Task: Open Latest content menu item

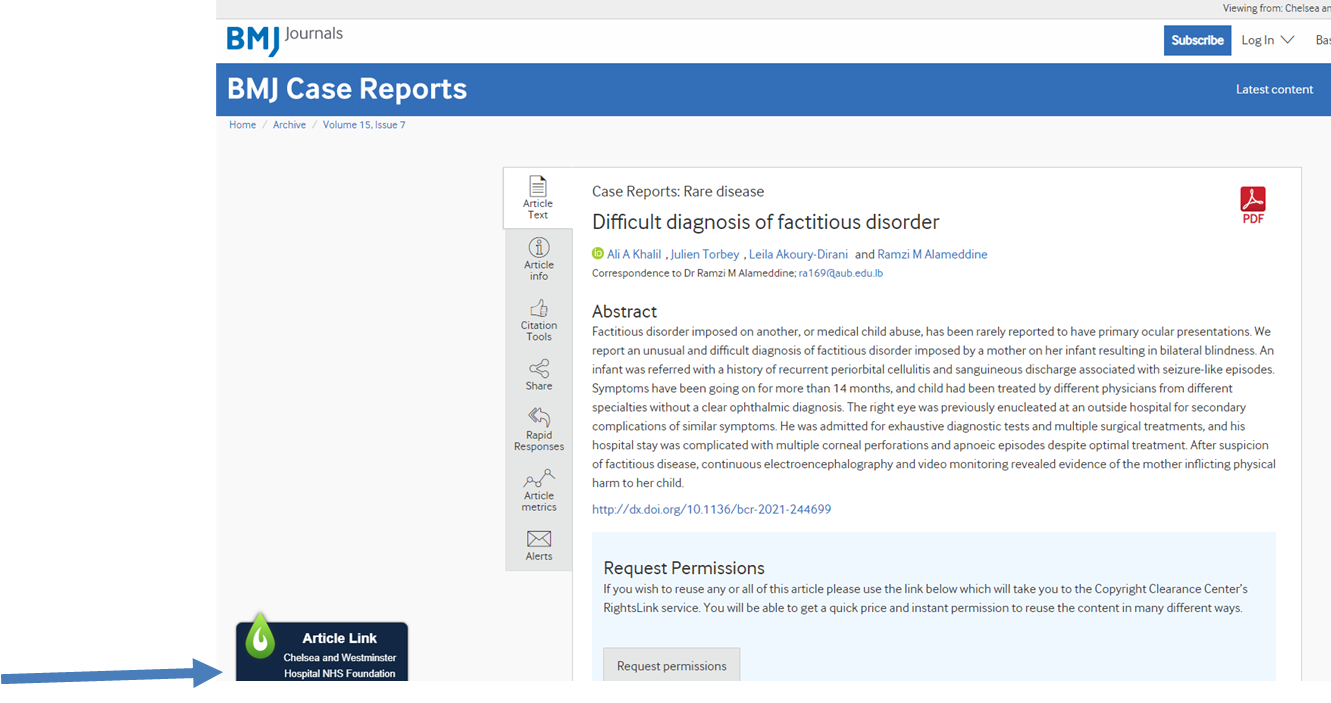Action: [1274, 89]
